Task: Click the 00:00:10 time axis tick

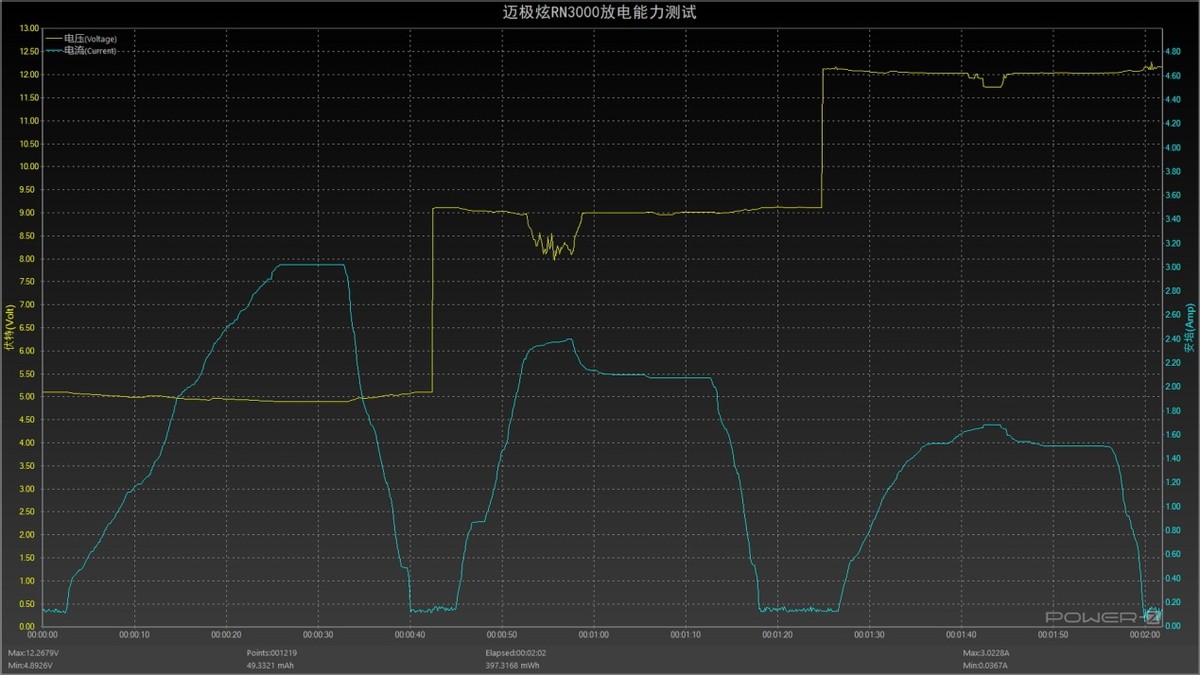Action: point(134,634)
